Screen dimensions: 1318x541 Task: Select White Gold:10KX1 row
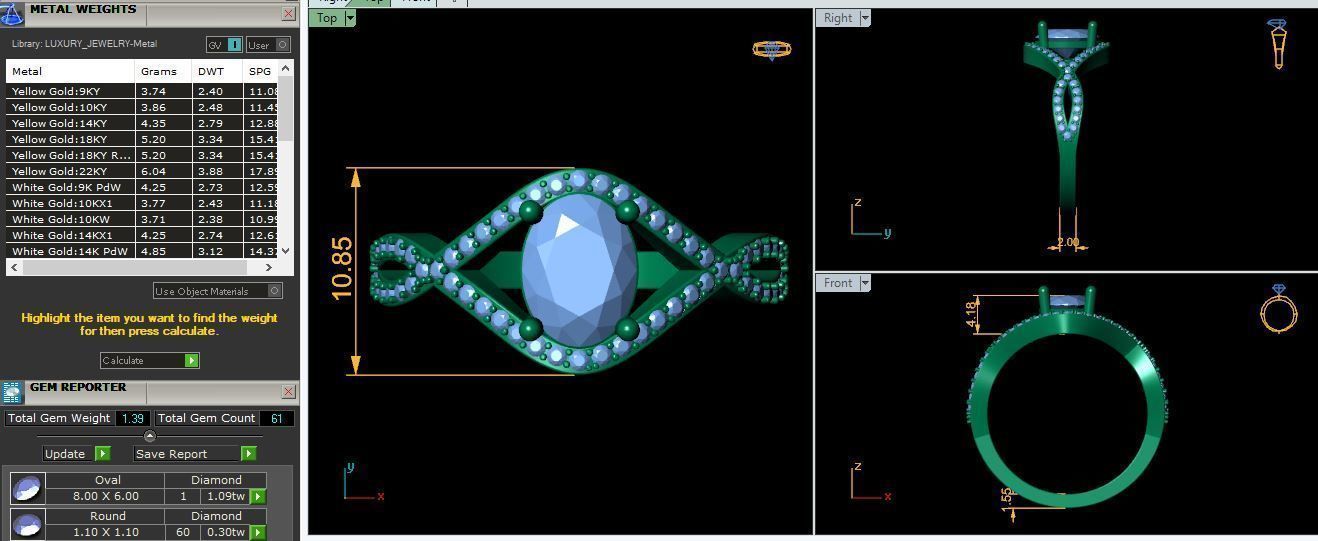click(142, 203)
